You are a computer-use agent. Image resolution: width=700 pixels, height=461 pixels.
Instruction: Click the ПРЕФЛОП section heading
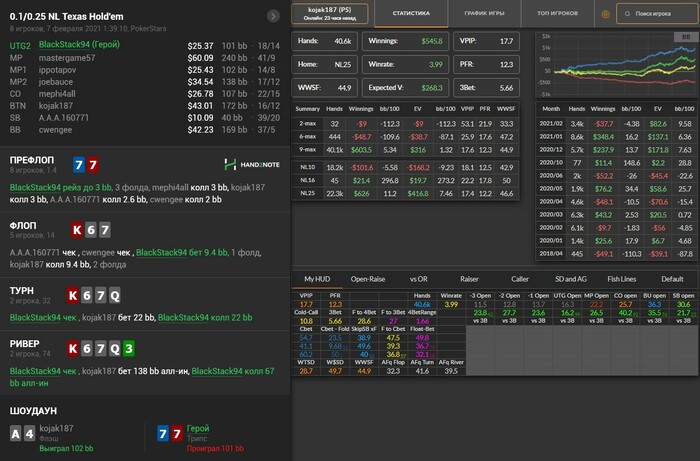(x=32, y=160)
